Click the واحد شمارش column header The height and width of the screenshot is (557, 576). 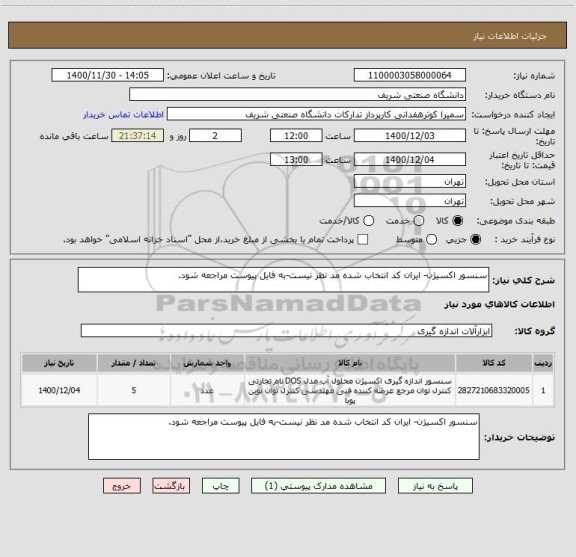207,363
